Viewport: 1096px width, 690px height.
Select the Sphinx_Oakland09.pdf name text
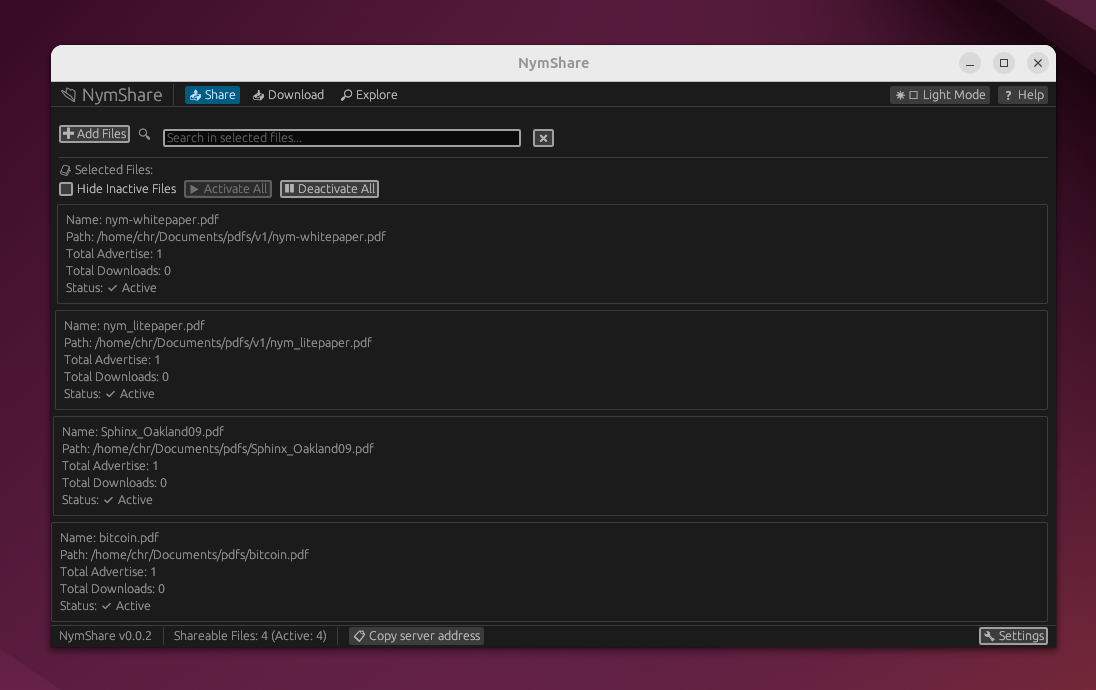click(x=143, y=432)
